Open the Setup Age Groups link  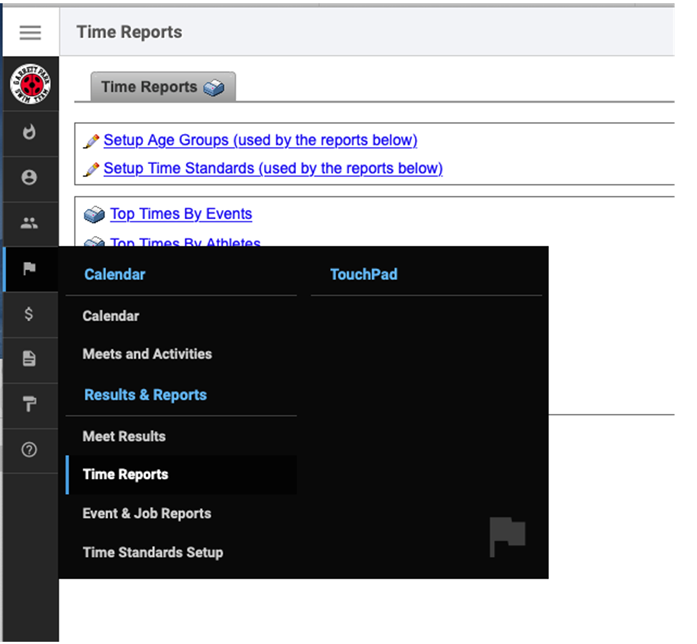(x=260, y=140)
